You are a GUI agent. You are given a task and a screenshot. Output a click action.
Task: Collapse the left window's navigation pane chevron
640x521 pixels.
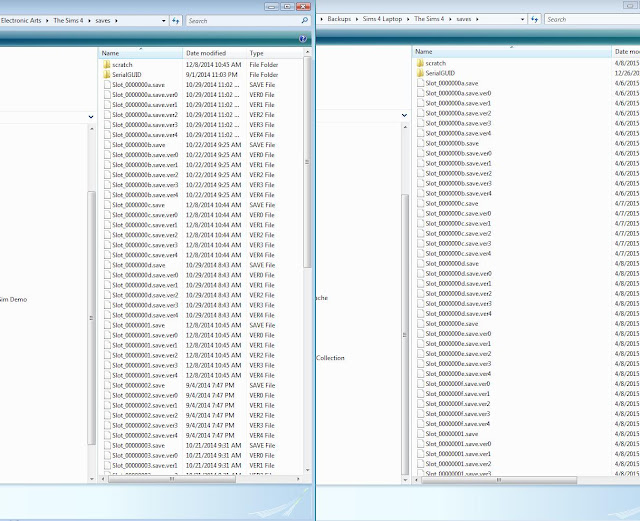click(91, 117)
